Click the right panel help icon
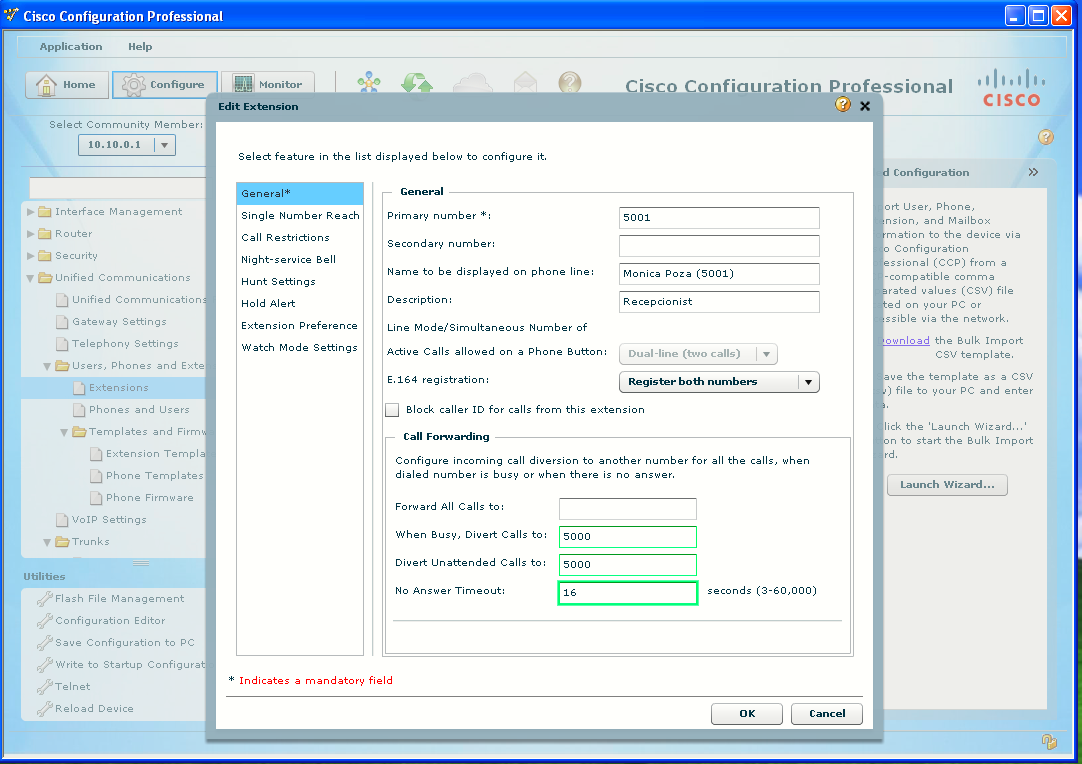This screenshot has width=1082, height=764. click(1045, 137)
